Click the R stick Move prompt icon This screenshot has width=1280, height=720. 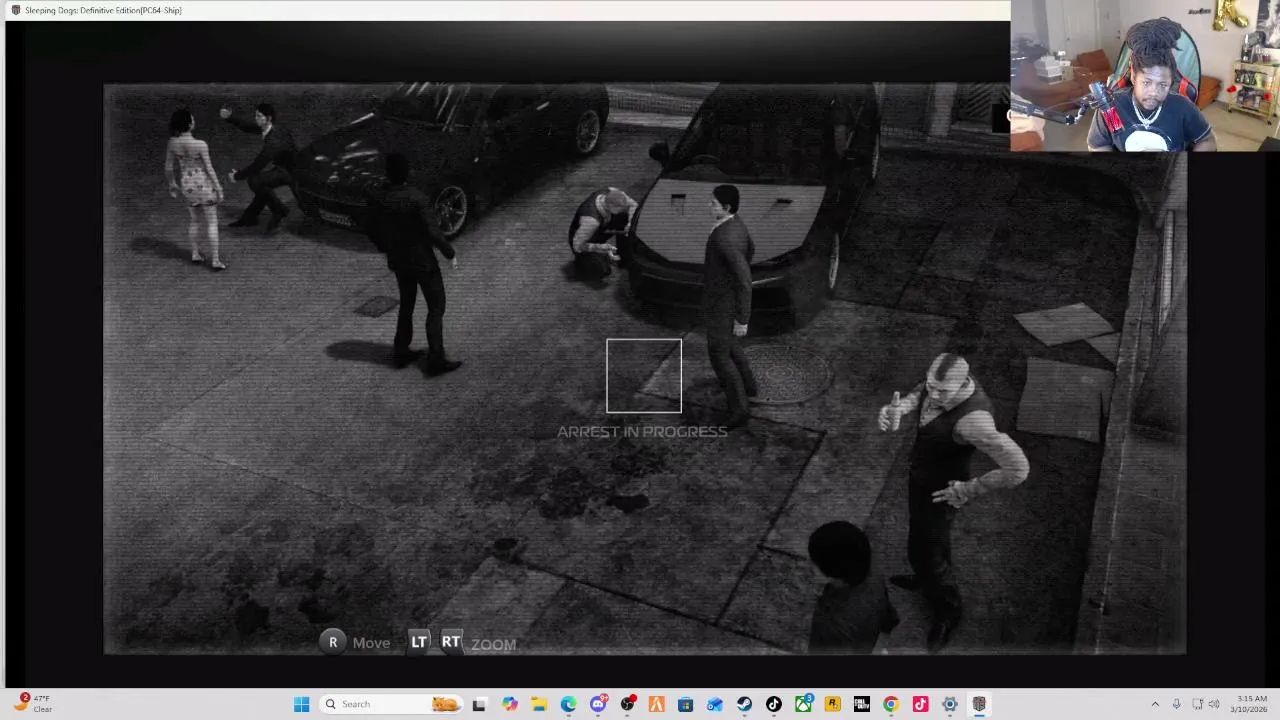tap(333, 643)
